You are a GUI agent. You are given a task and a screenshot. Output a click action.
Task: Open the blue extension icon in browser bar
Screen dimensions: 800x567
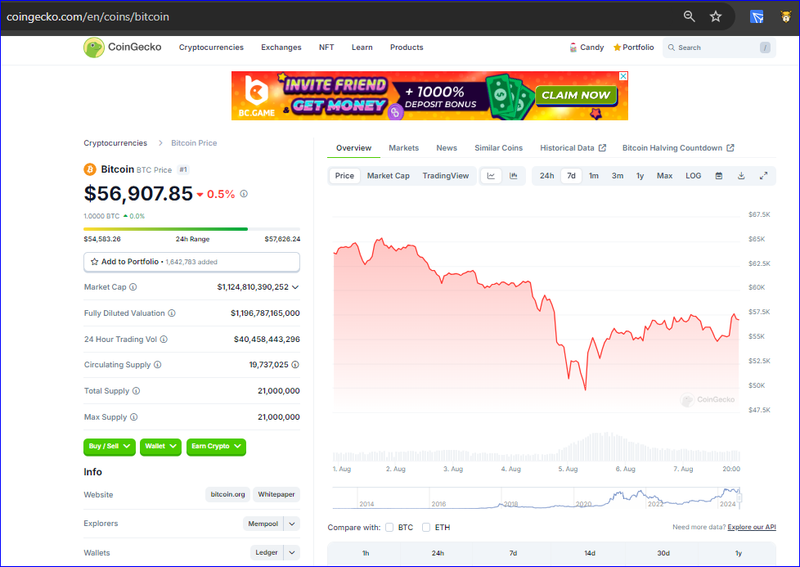pyautogui.click(x=757, y=17)
